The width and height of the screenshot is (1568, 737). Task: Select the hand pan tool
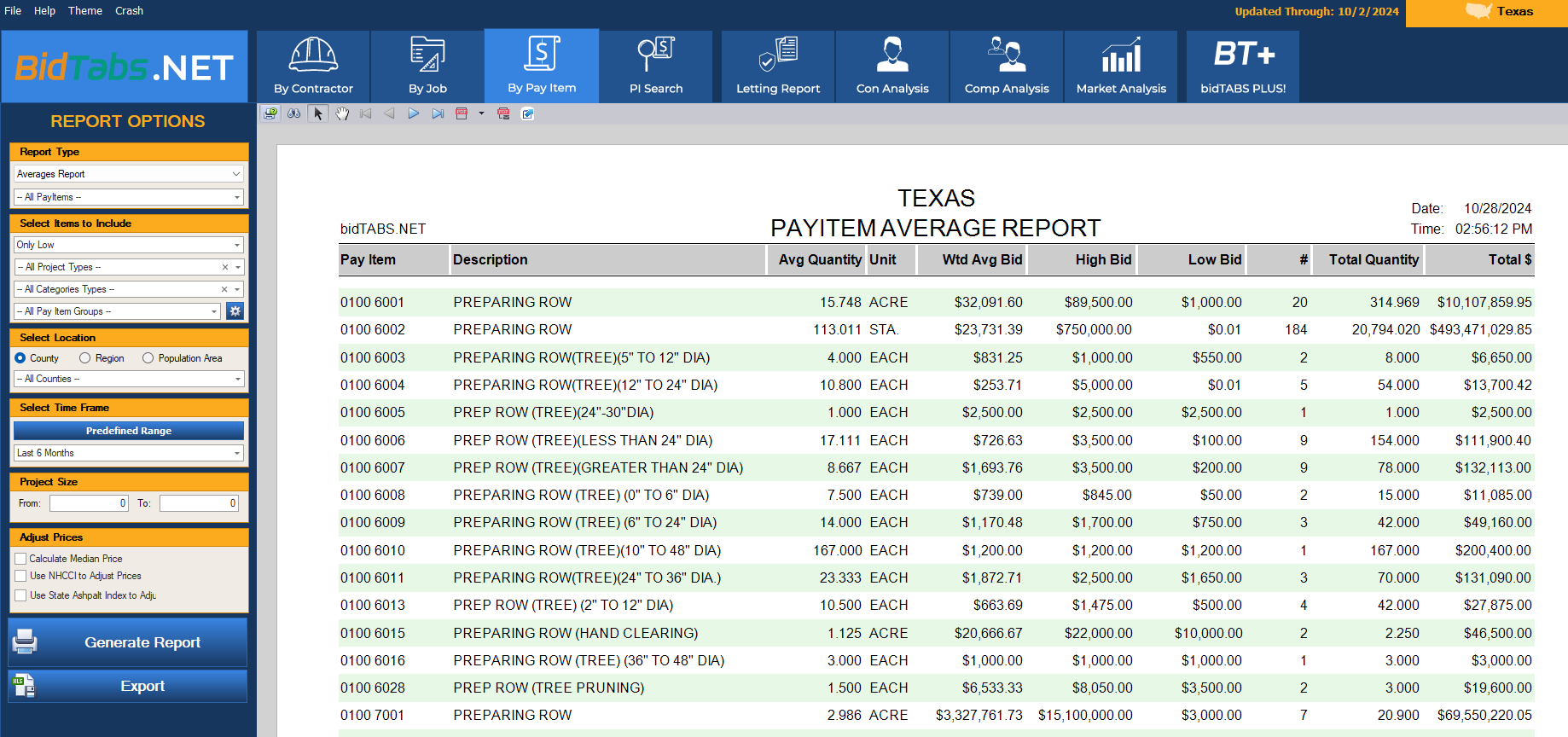[x=342, y=113]
